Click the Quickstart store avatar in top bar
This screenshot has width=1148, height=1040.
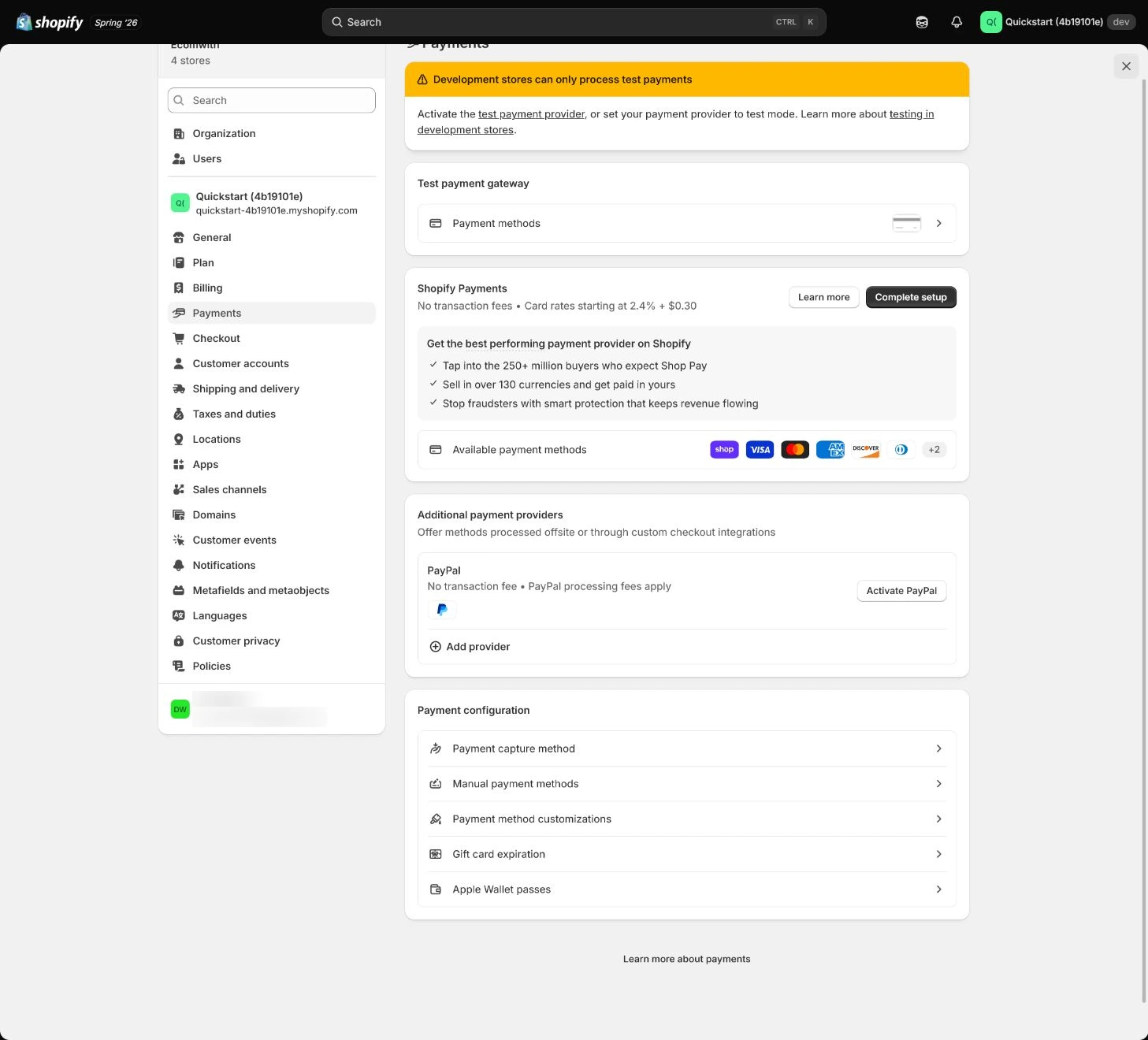tap(990, 22)
